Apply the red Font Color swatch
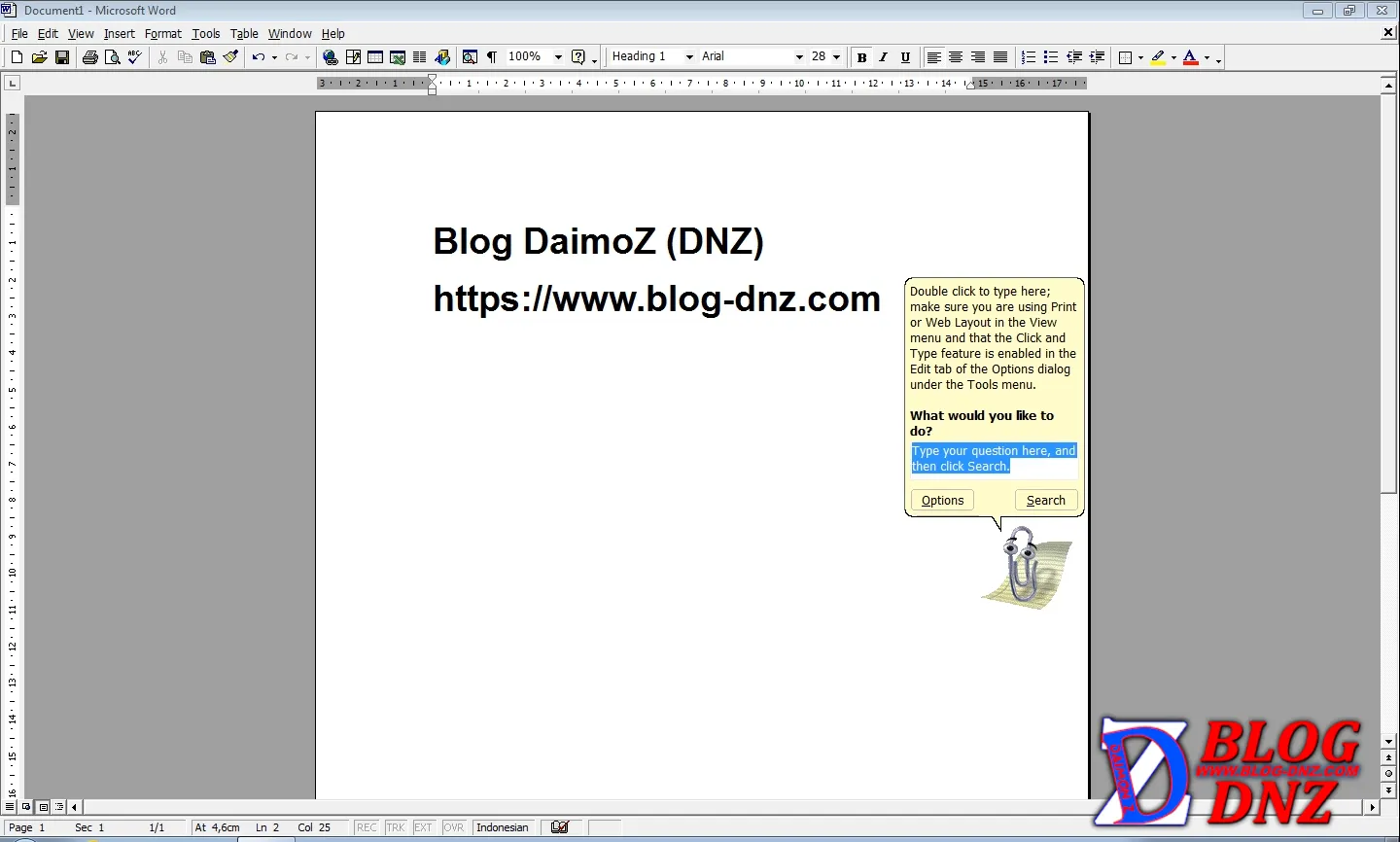Viewport: 1400px width, 842px height. 1191,57
